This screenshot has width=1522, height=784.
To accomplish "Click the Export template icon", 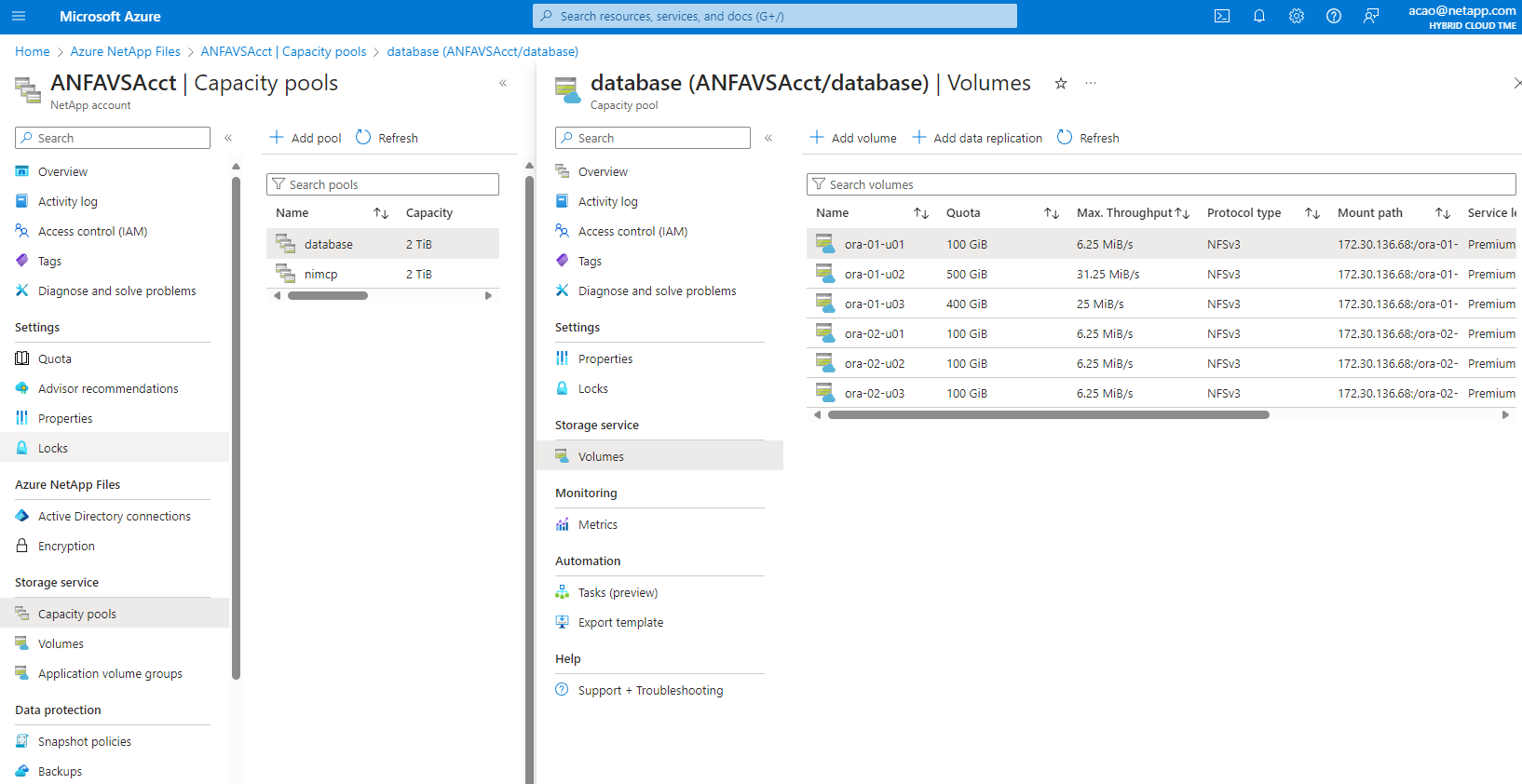I will 563,622.
